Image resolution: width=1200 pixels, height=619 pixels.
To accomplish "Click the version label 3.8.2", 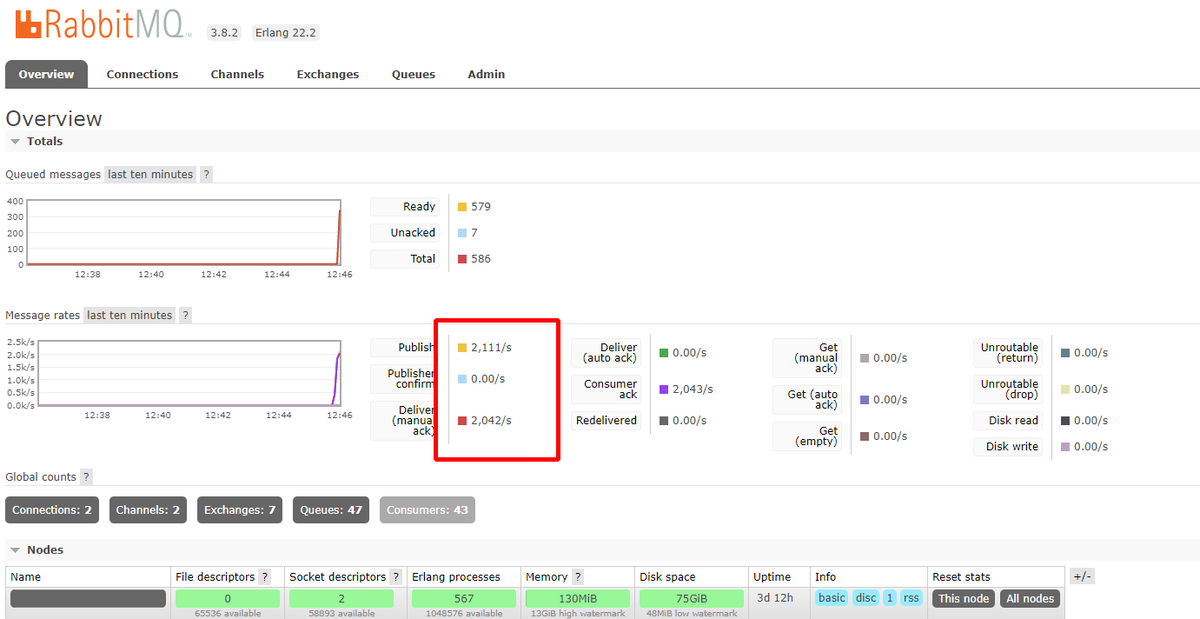I will tap(225, 32).
